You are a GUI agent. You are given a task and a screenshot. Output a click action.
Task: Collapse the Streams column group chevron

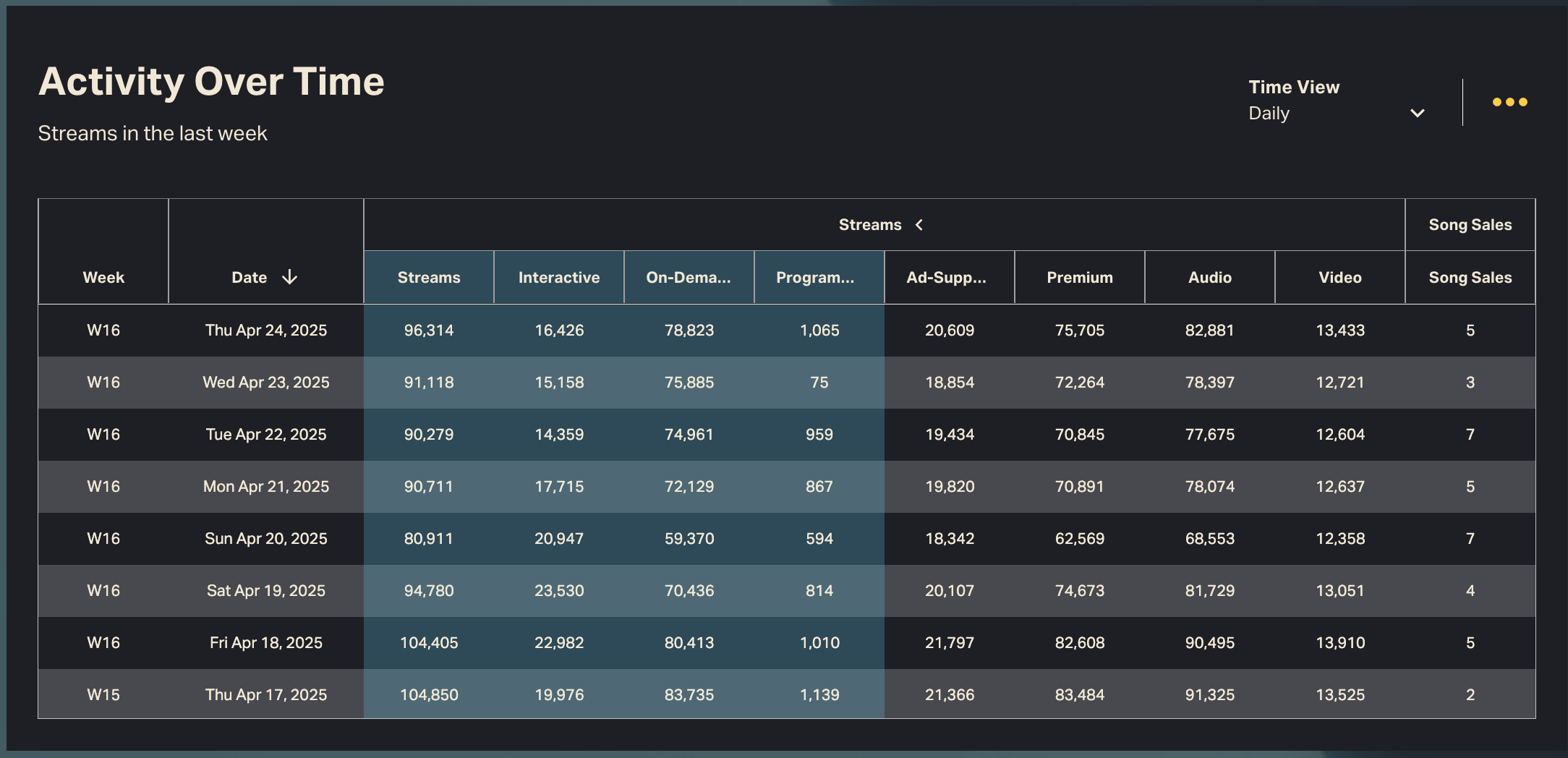point(919,225)
